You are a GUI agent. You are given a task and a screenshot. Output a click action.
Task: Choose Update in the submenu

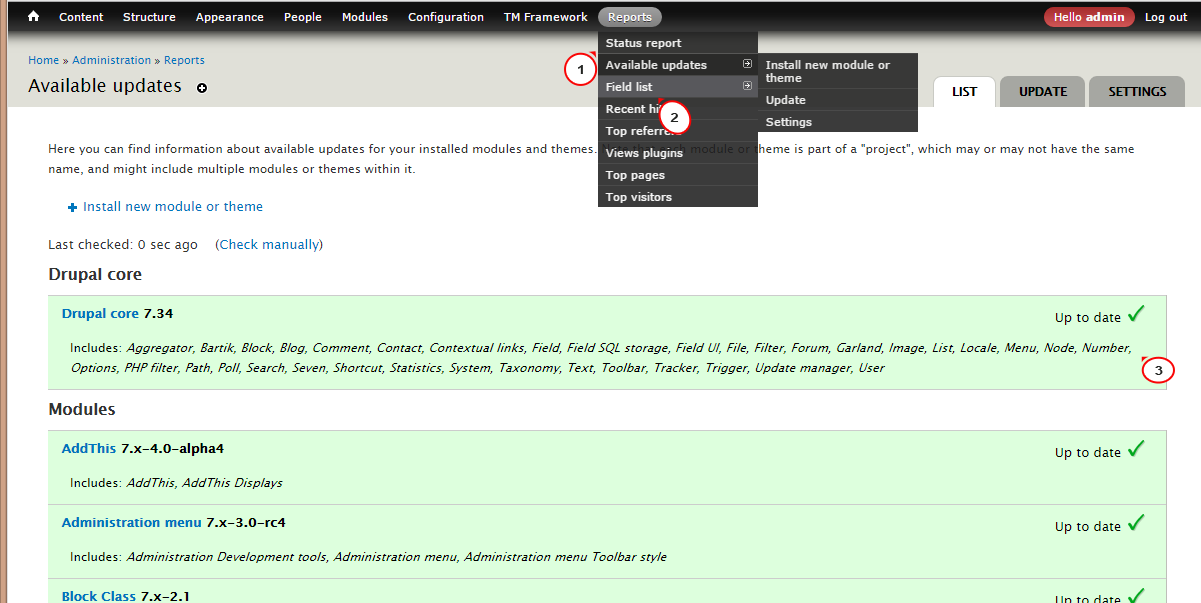(x=838, y=100)
